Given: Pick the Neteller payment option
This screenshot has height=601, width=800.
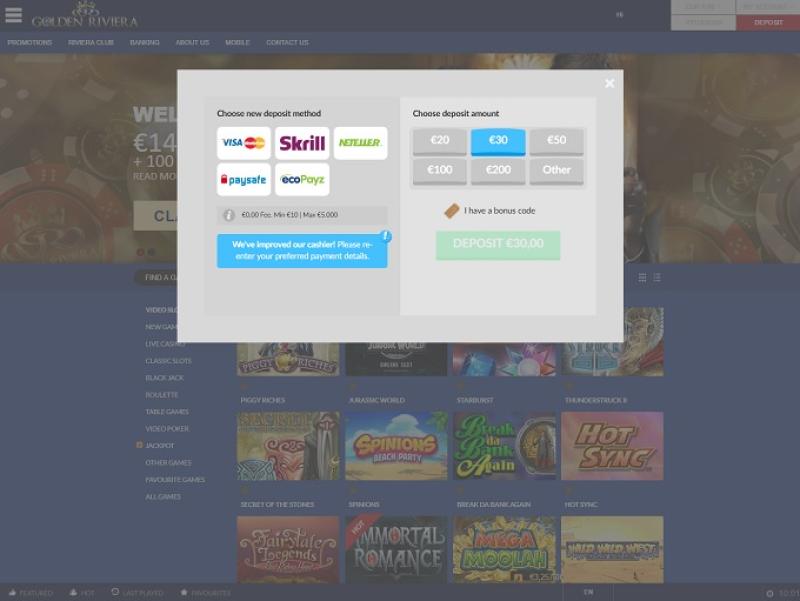Looking at the screenshot, I should coord(360,143).
